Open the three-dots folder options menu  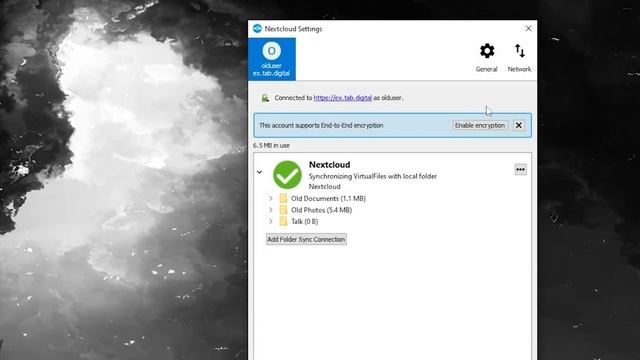520,169
